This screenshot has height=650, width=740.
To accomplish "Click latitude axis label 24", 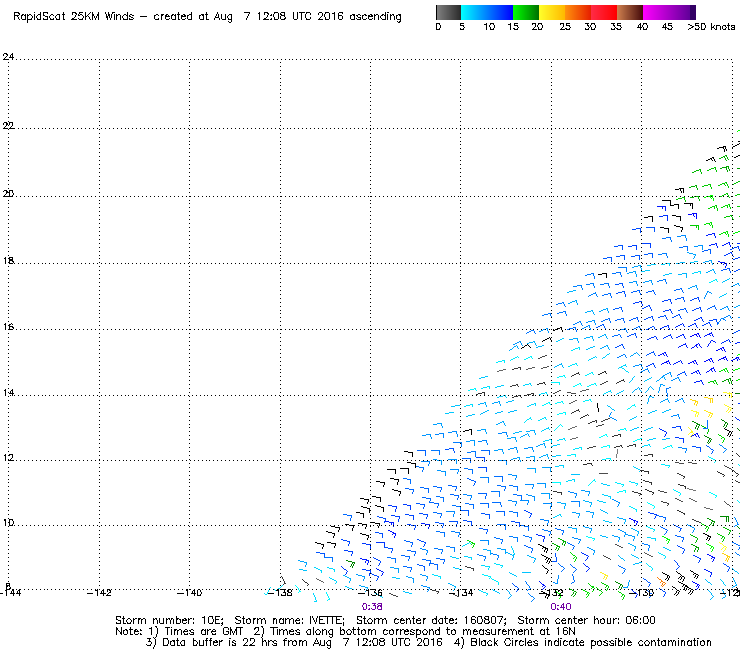I will click(8, 57).
